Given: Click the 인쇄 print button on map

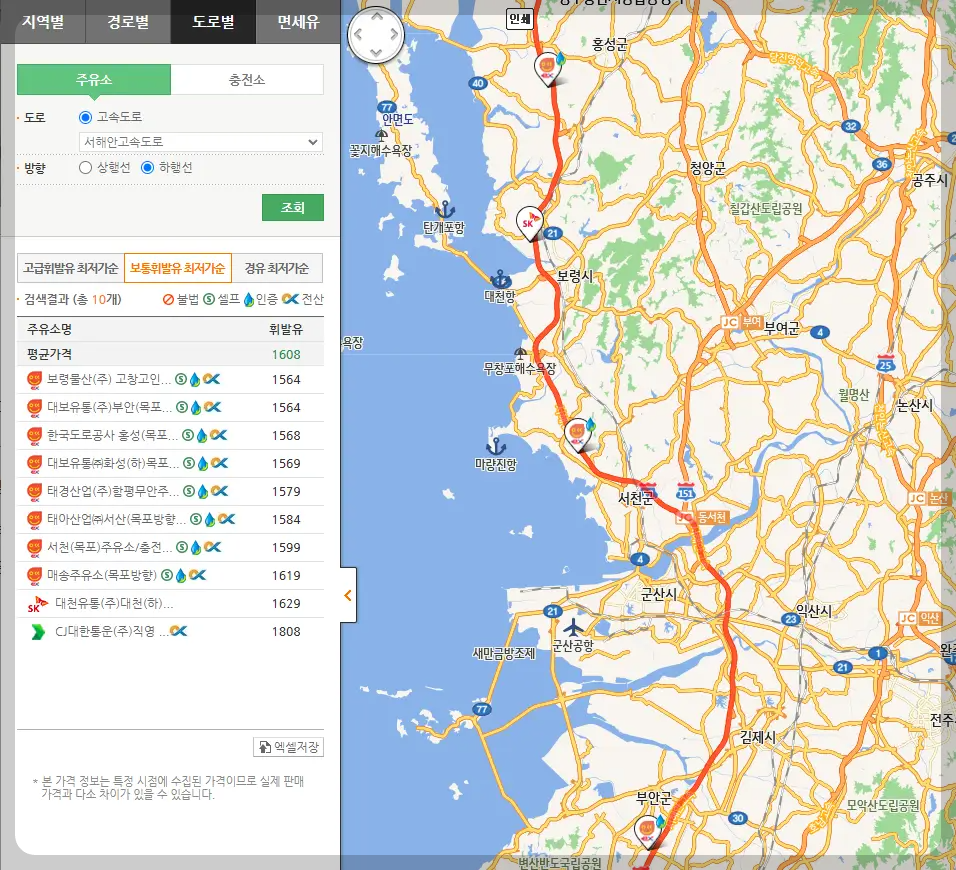Looking at the screenshot, I should 520,20.
